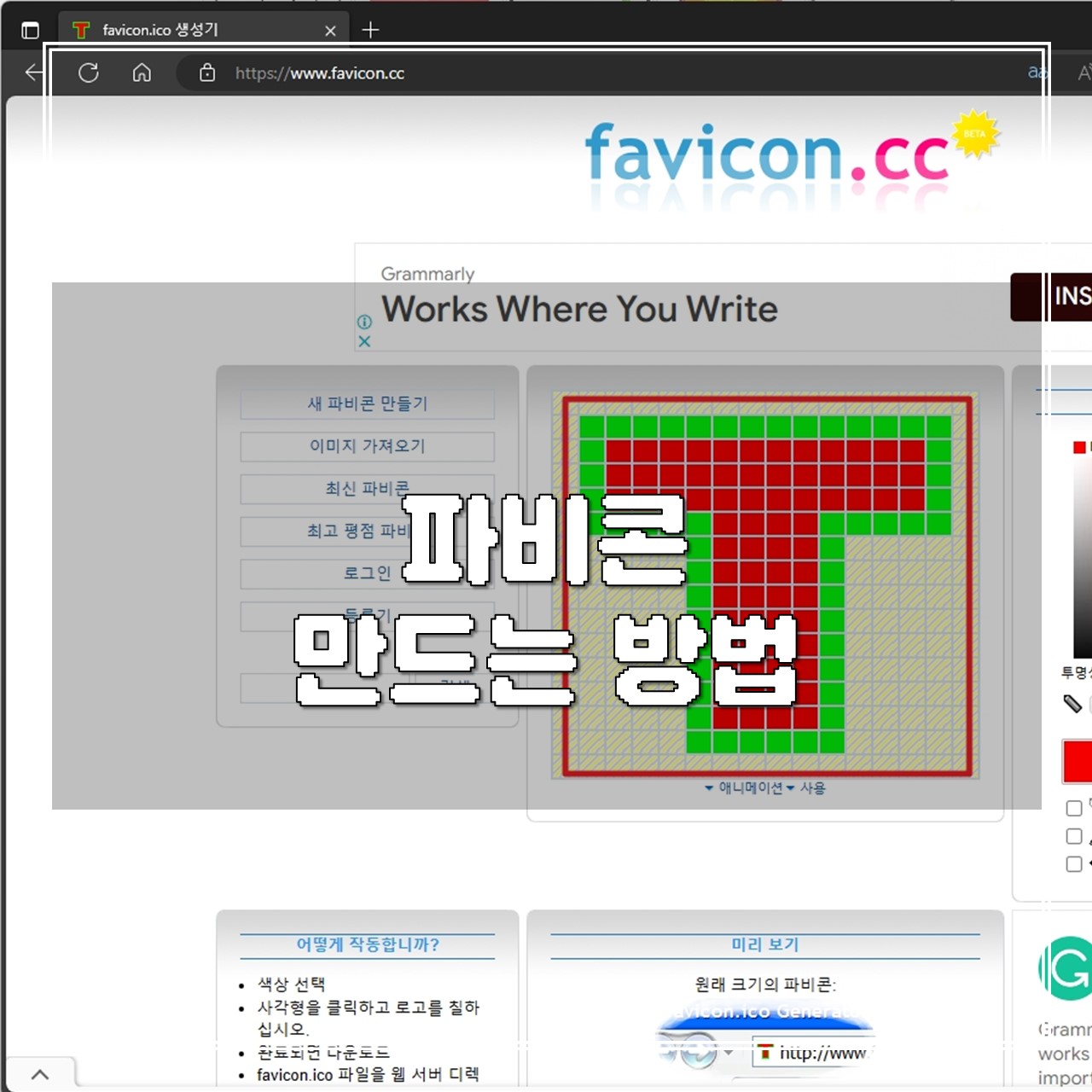Close the favicon.ico 생성기 tab
This screenshot has height=1092, width=1092.
[x=330, y=31]
